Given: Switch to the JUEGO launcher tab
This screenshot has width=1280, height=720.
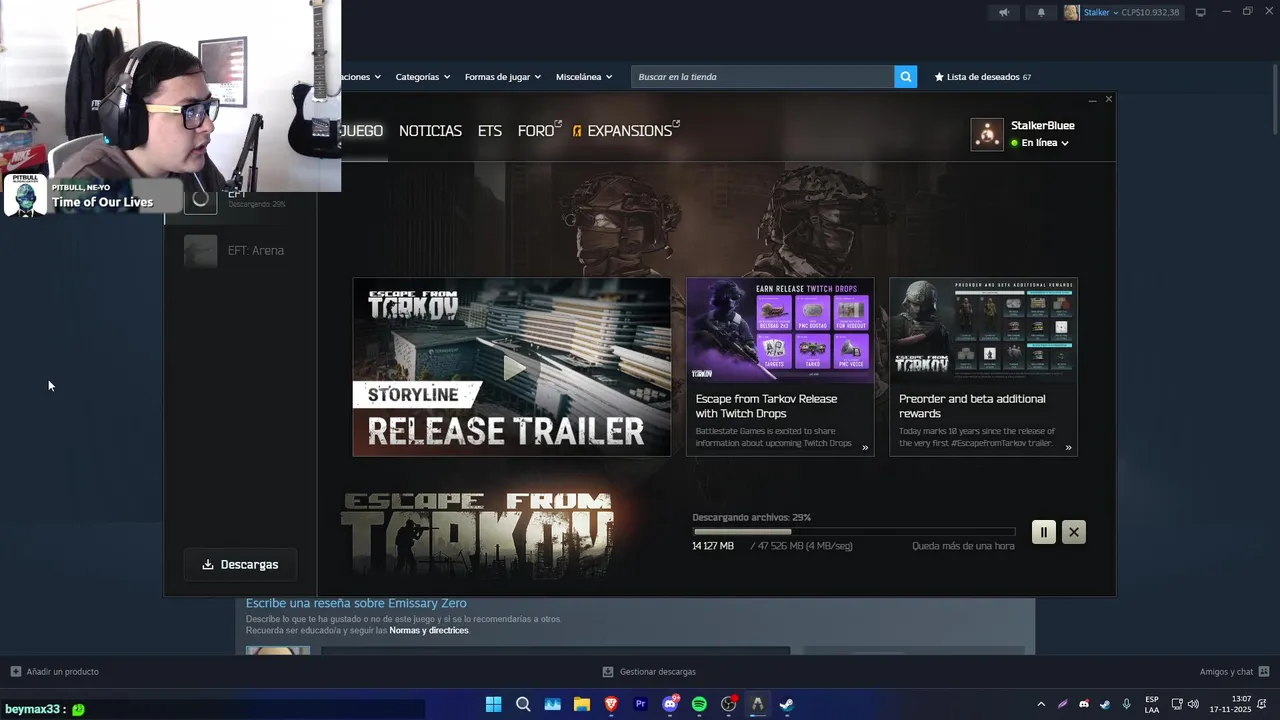Looking at the screenshot, I should tap(362, 131).
